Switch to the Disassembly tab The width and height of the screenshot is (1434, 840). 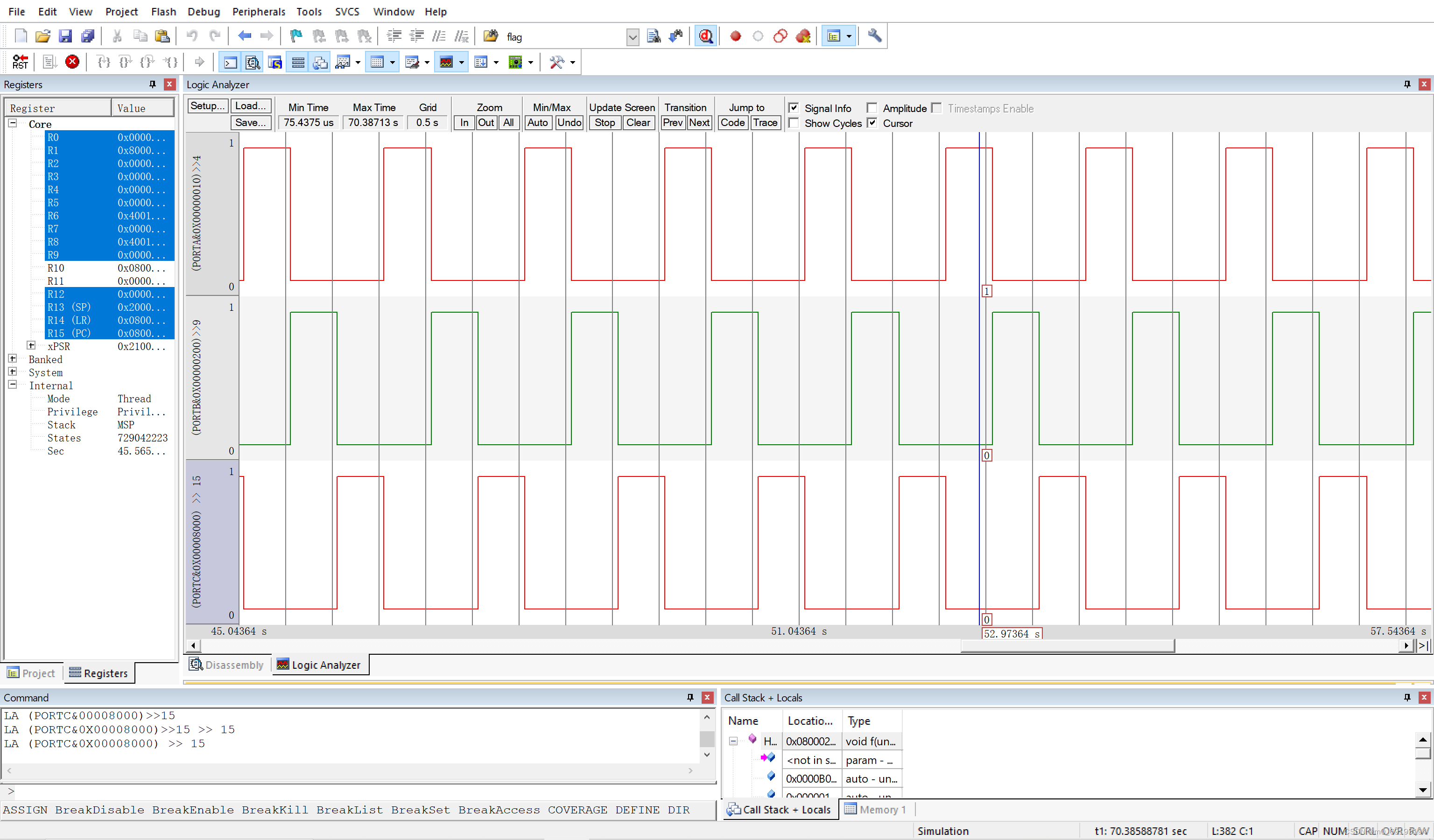(228, 665)
